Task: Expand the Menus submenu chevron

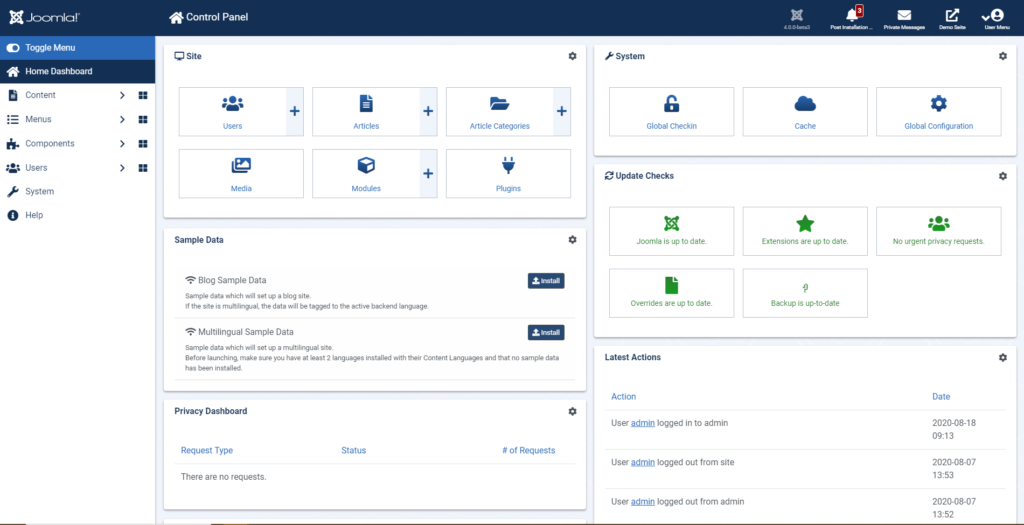Action: point(122,120)
